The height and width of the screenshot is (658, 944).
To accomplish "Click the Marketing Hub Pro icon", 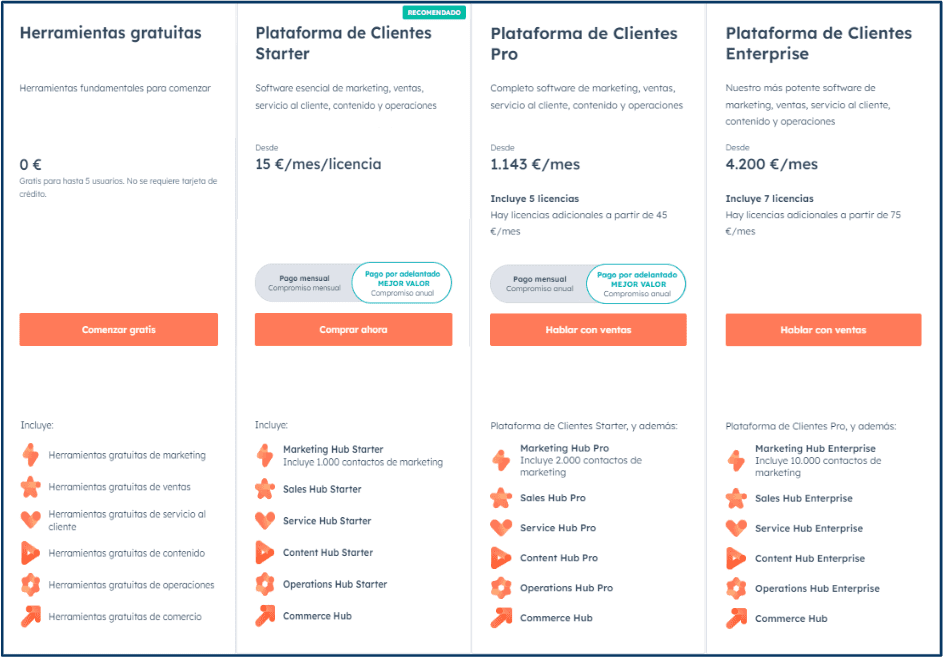I will pyautogui.click(x=501, y=461).
